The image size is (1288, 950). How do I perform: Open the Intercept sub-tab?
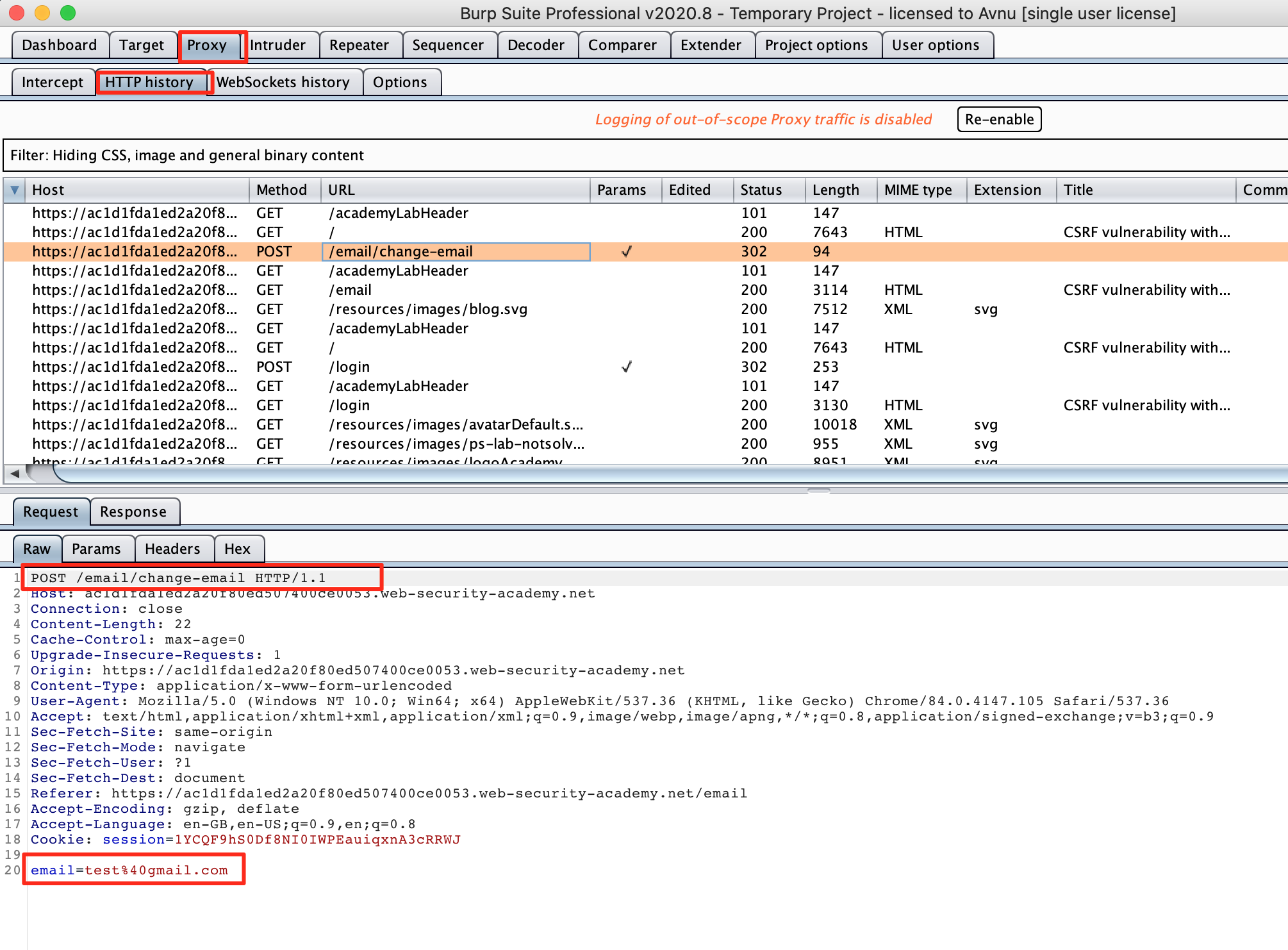(53, 83)
